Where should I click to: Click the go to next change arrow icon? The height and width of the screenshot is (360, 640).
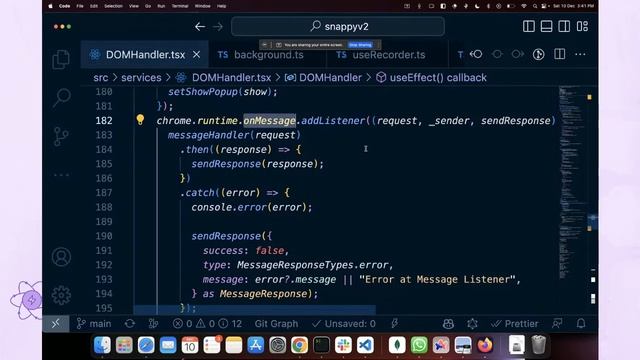tap(518, 54)
